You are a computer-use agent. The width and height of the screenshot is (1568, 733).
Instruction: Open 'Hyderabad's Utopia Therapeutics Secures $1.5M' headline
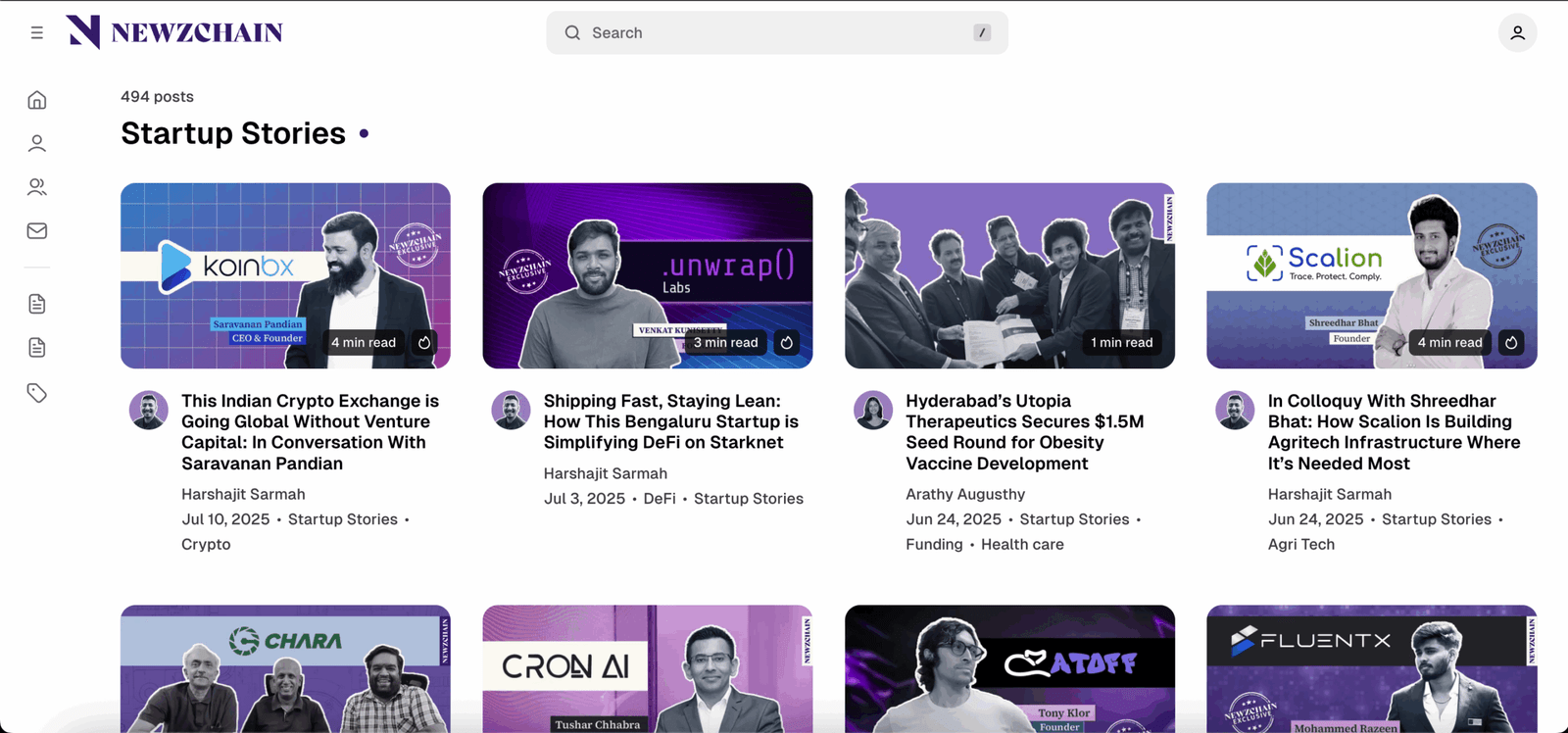point(1025,432)
